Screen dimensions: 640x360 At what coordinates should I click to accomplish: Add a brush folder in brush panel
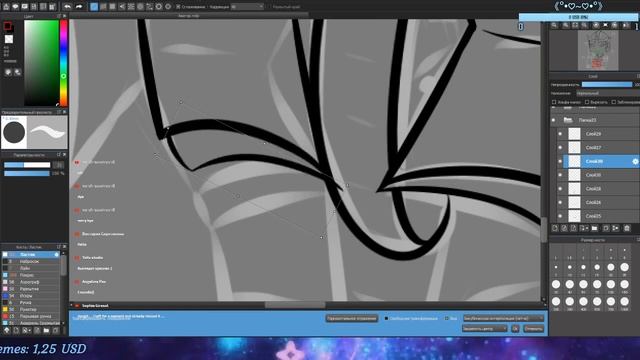click(x=46, y=330)
